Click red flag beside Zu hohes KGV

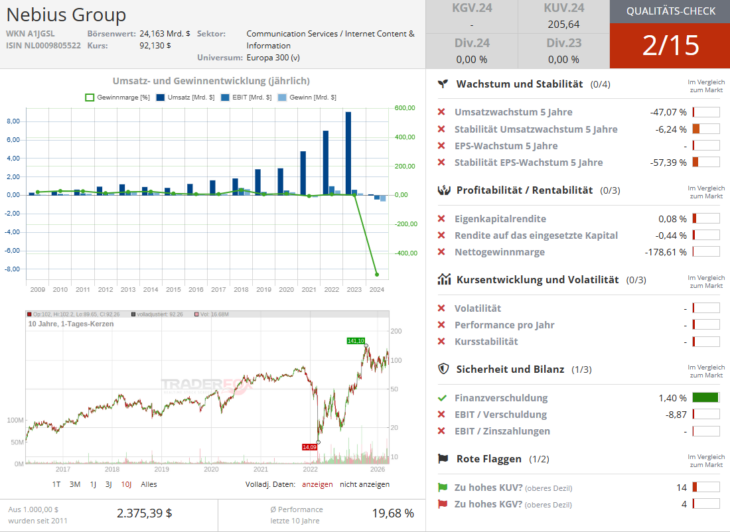442,503
